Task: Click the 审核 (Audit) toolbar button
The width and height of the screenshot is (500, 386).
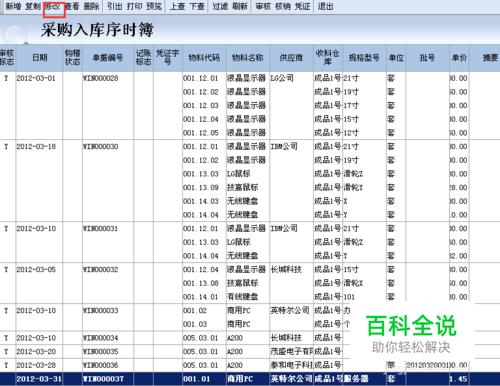Action: tap(263, 6)
